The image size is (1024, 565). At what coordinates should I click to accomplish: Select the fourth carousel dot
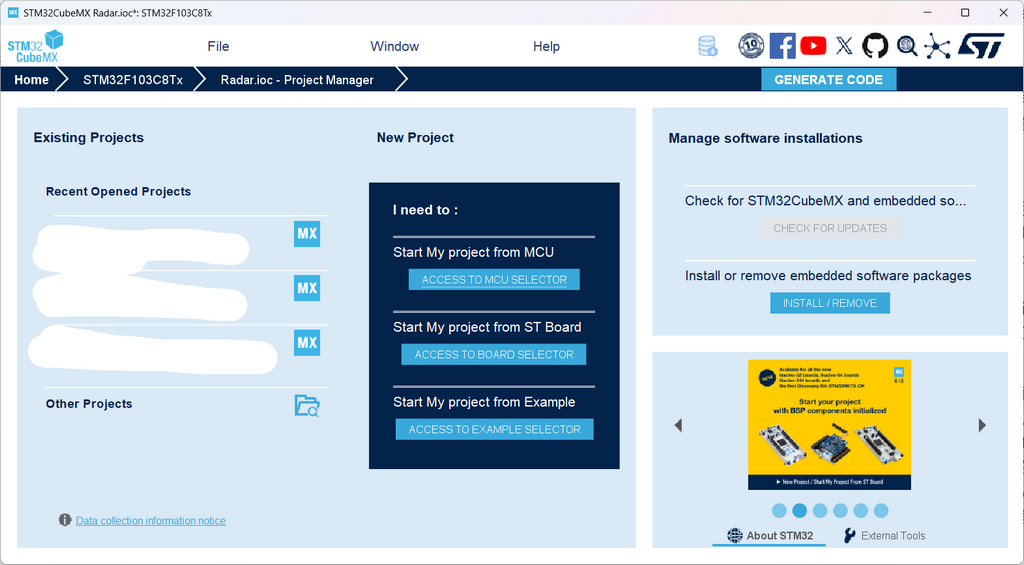click(x=840, y=510)
